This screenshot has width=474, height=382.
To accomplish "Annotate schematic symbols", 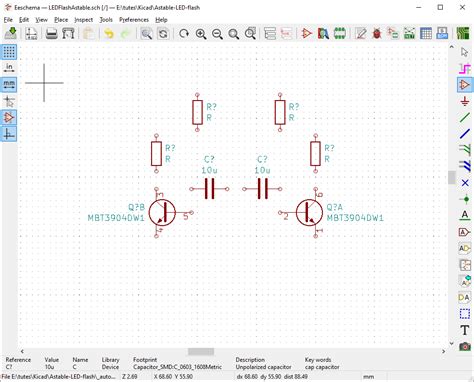I will coord(360,33).
